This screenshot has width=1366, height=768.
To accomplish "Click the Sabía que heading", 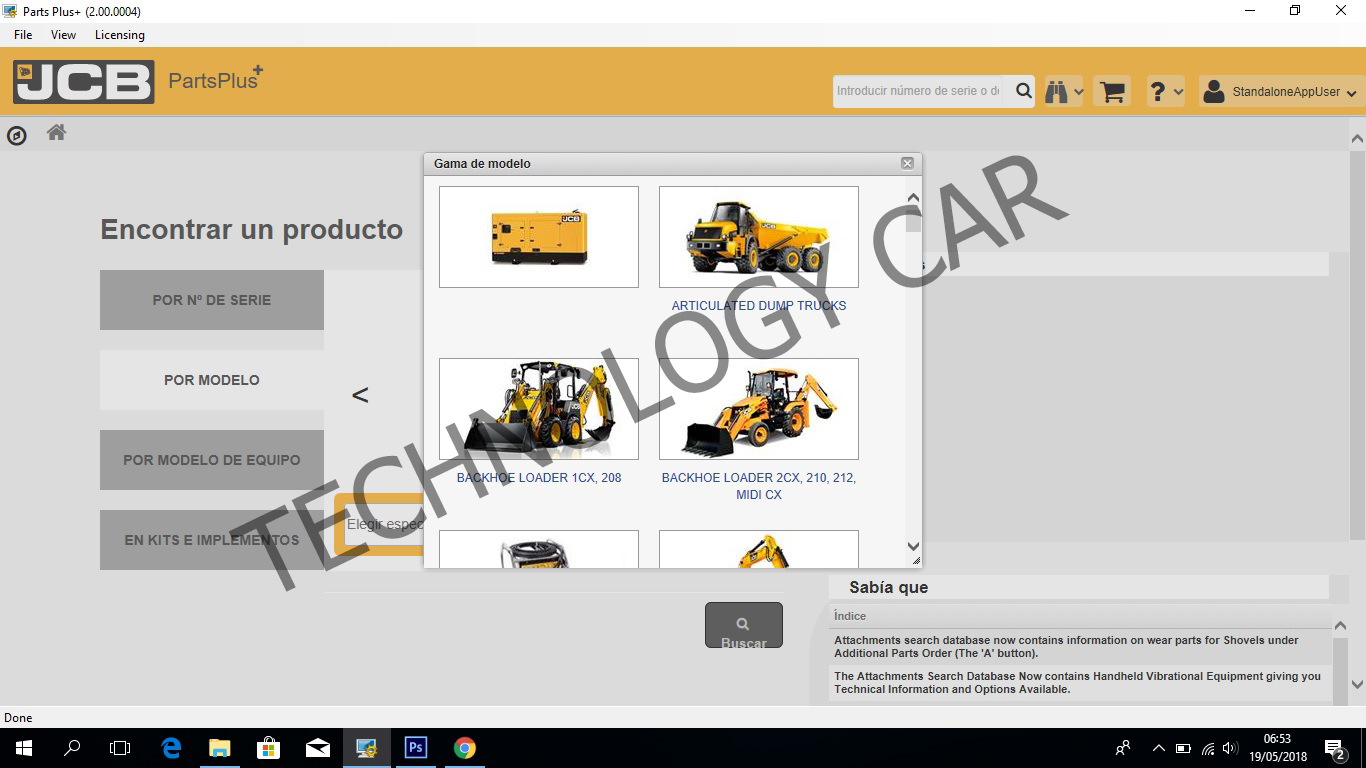I will [888, 588].
